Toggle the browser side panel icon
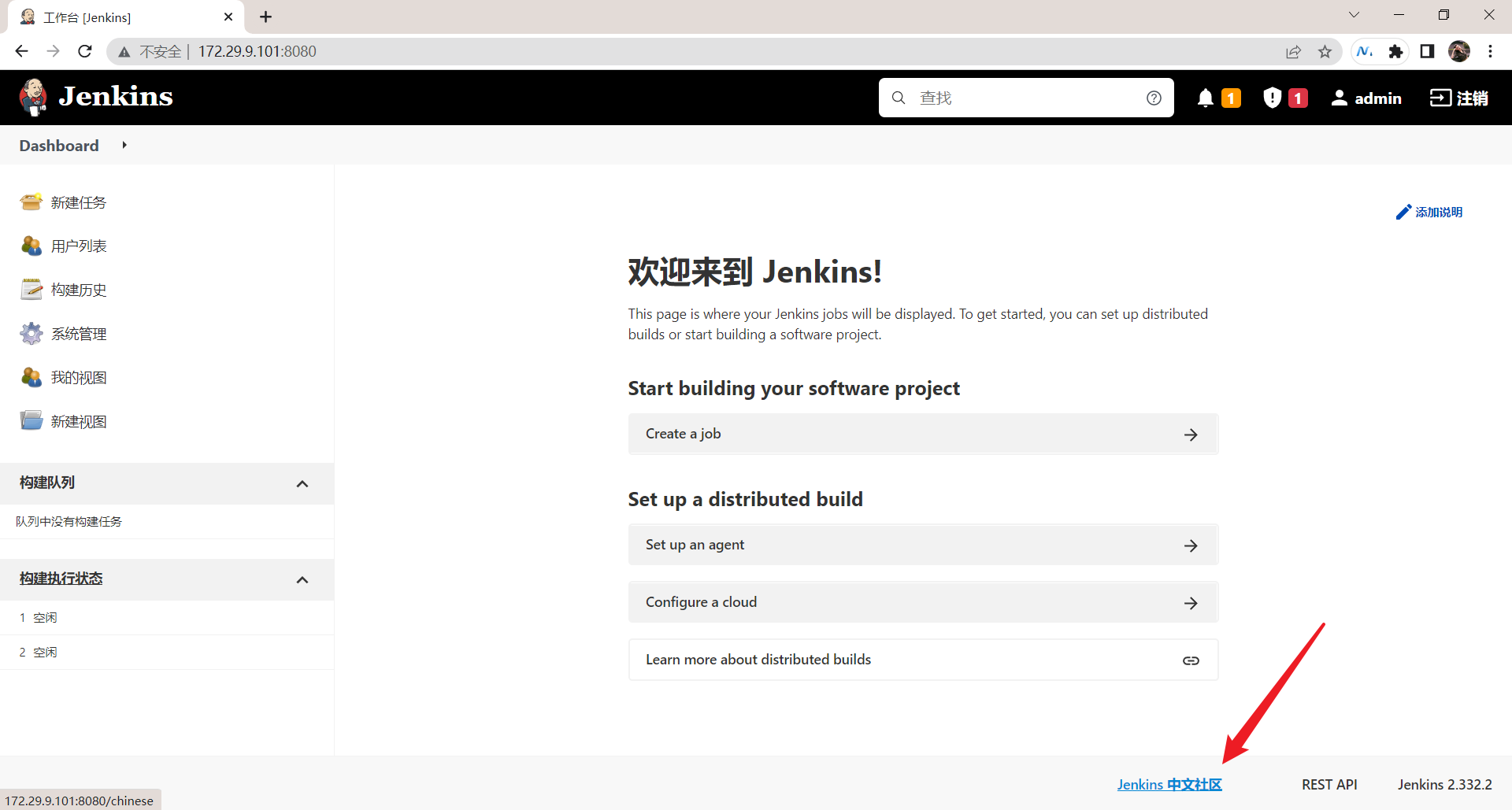This screenshot has height=810, width=1512. (1427, 51)
